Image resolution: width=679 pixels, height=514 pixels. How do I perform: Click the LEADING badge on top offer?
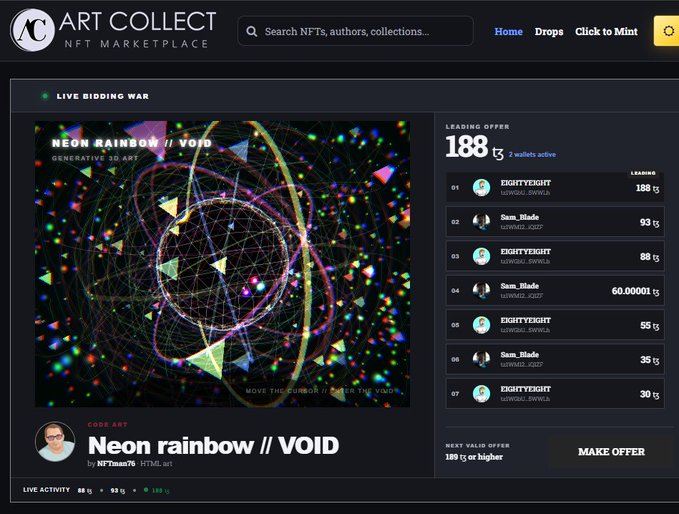643,173
